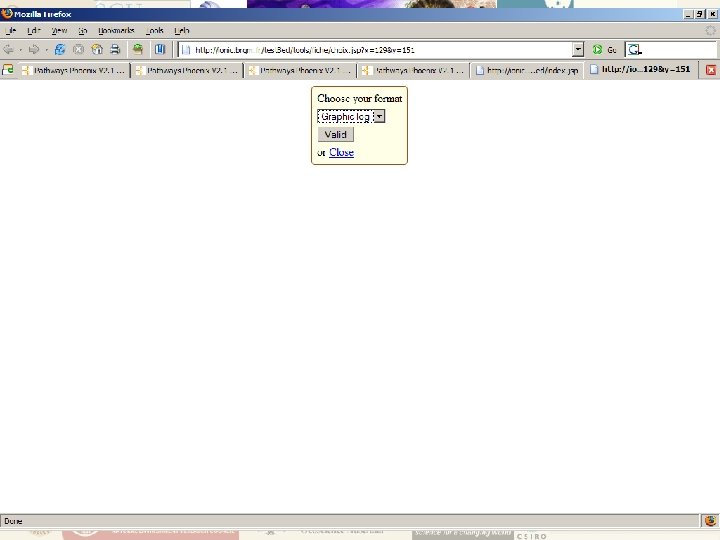The height and width of the screenshot is (540, 720).
Task: Open the Back button history arrow
Action: 20,50
